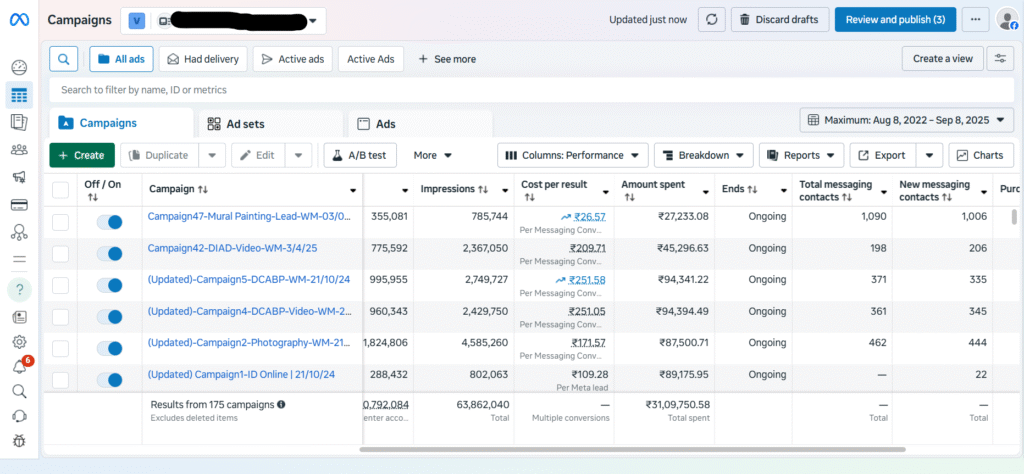
Task: Click the horizontal table scrollbar
Action: tap(632, 449)
